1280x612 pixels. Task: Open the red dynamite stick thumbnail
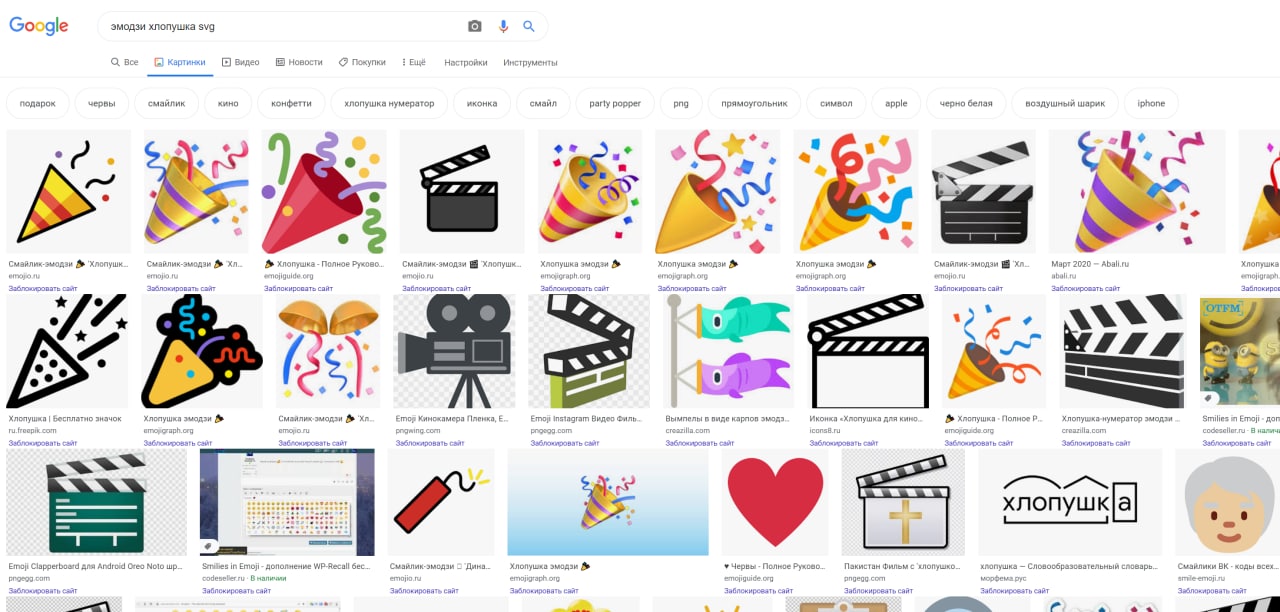(441, 501)
